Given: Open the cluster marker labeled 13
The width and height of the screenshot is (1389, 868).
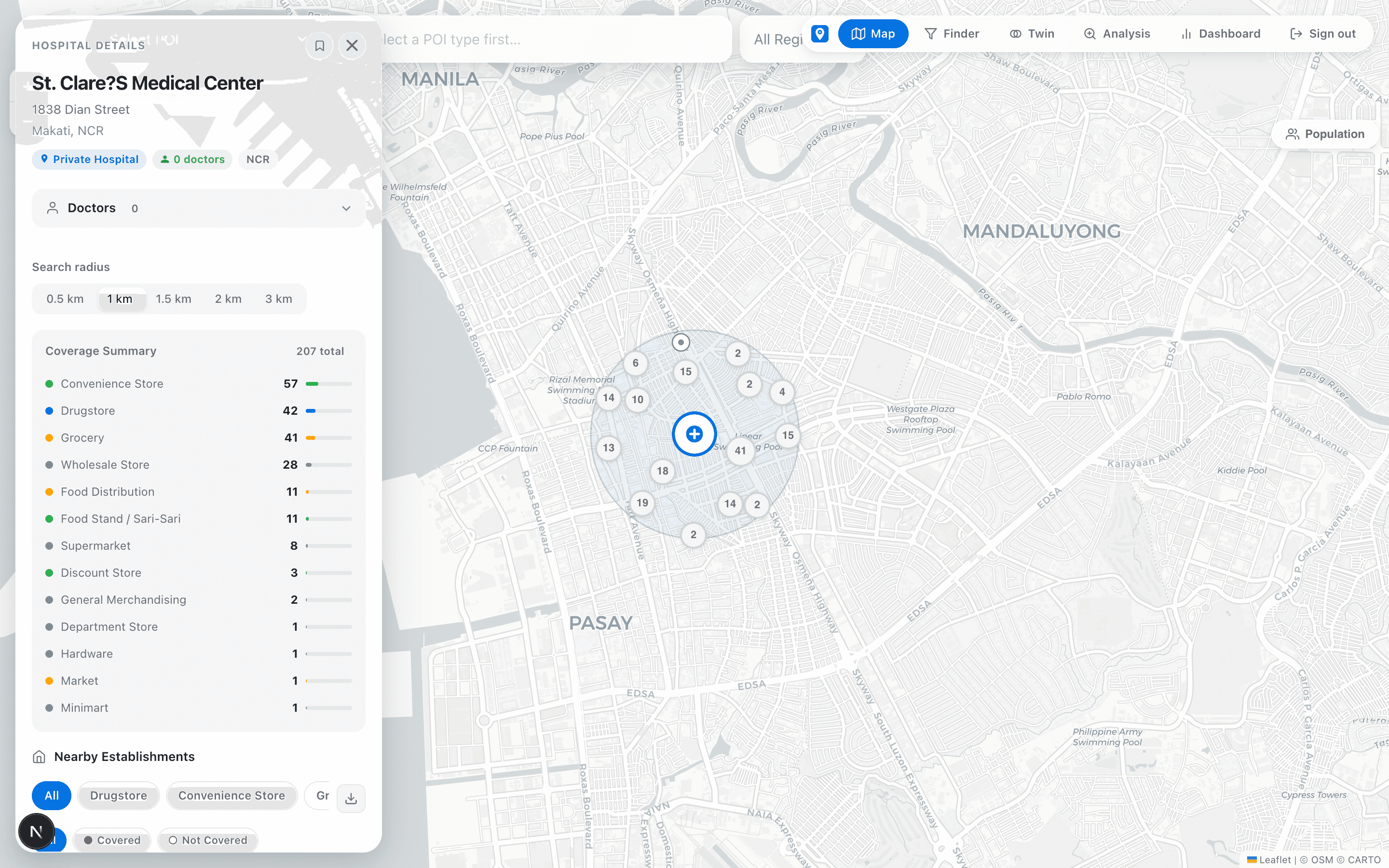Looking at the screenshot, I should [608, 448].
